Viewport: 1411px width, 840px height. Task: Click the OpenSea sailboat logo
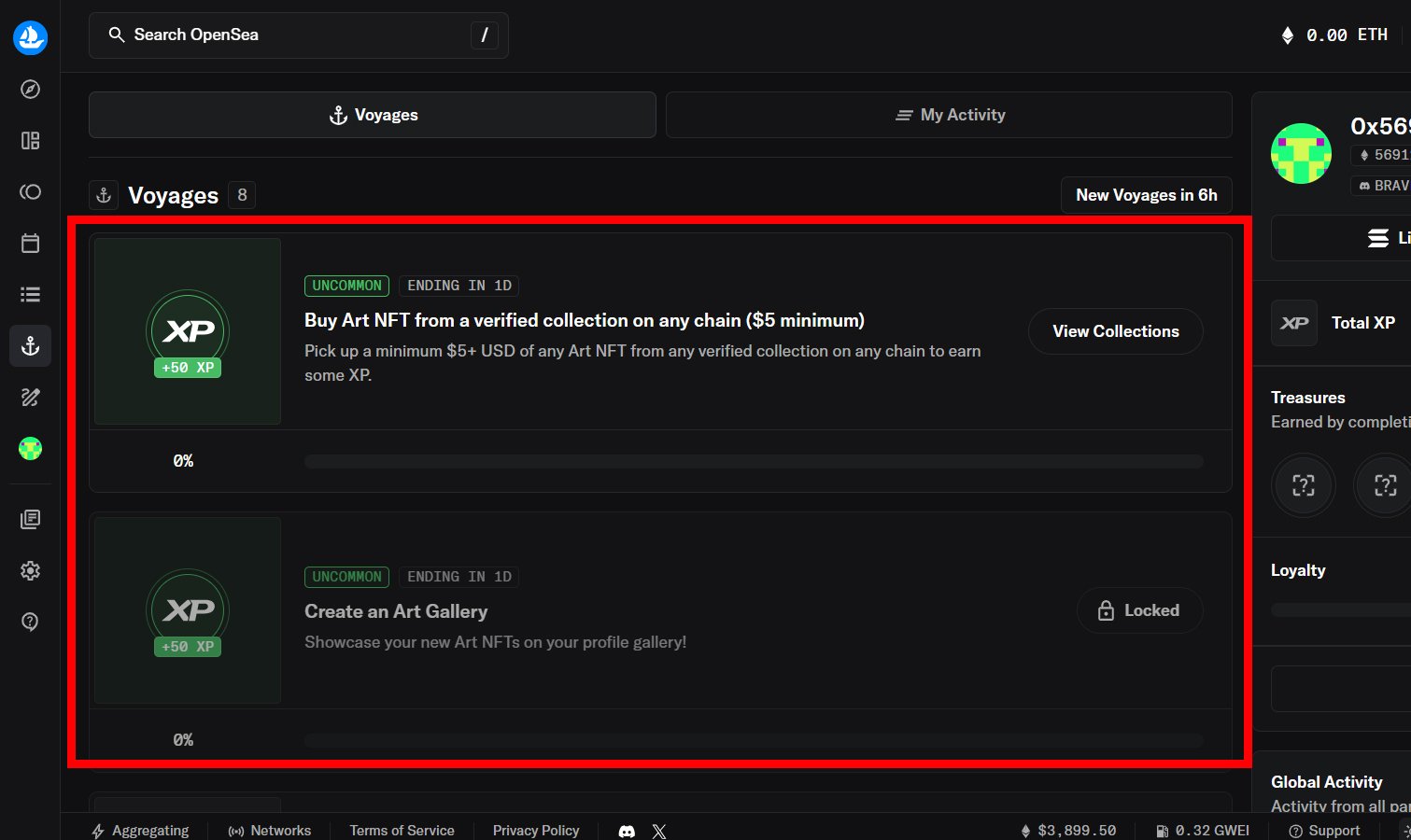[30, 37]
